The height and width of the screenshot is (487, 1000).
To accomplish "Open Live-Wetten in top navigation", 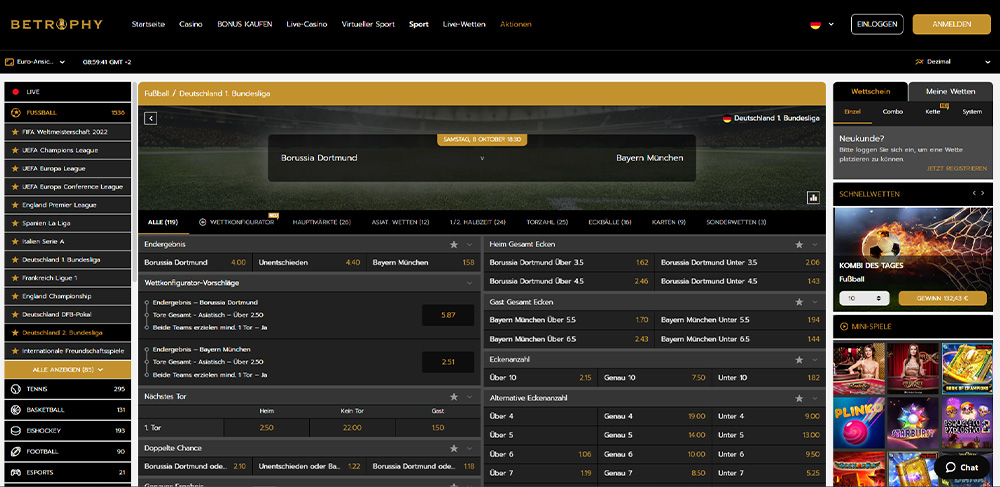I will pyautogui.click(x=464, y=24).
